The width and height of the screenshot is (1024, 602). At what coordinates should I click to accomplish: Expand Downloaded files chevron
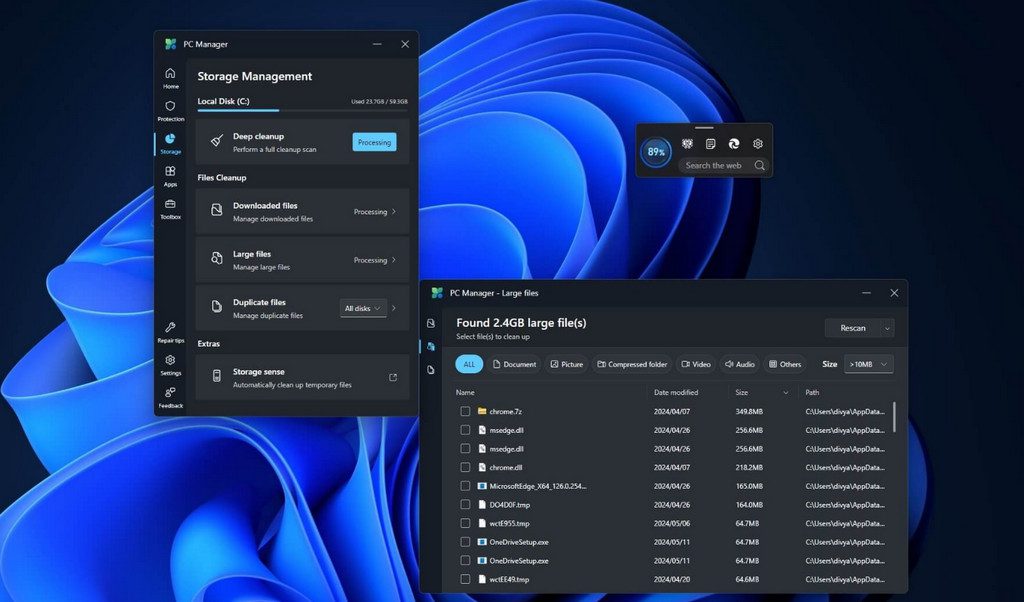pos(394,212)
